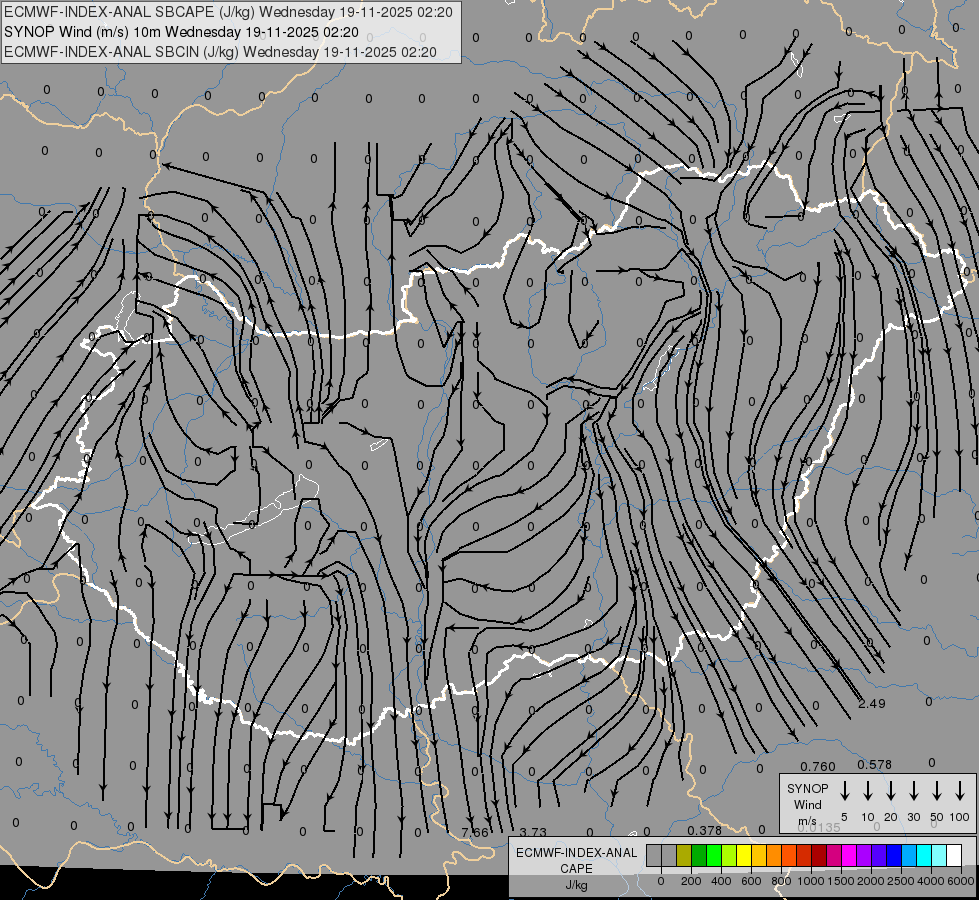Click the '30' speed label in wind legend
The width and height of the screenshot is (979, 900).
pos(914,817)
